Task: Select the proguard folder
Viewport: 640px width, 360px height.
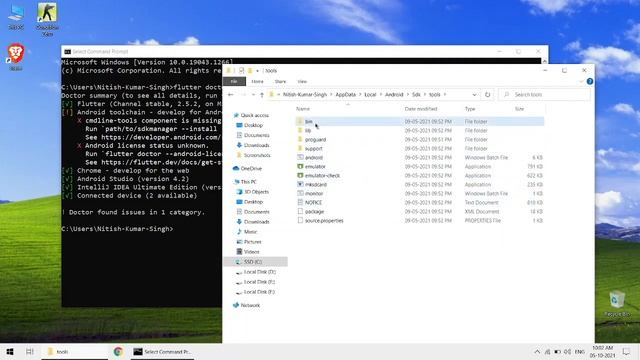Action: 315,140
